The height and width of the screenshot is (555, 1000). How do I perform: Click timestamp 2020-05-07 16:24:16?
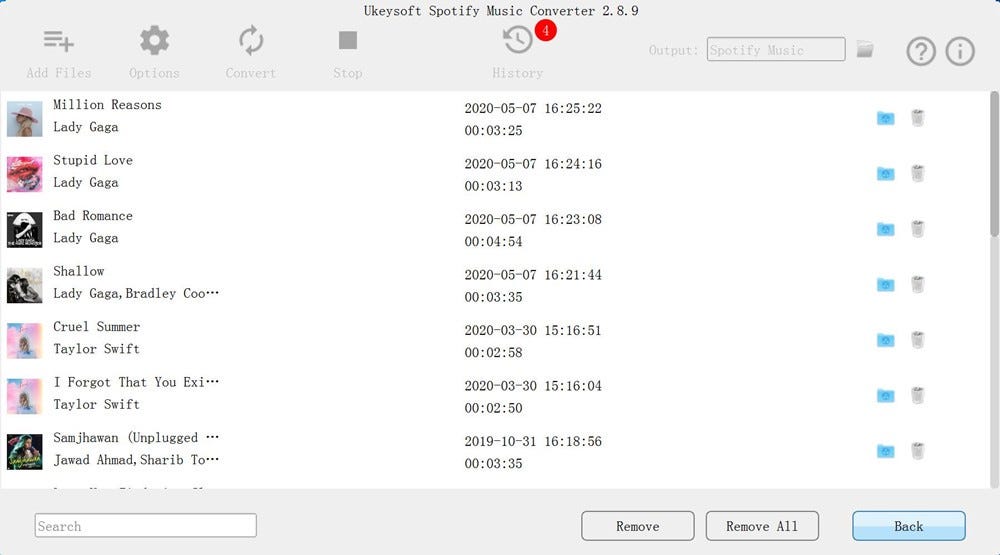coord(533,164)
